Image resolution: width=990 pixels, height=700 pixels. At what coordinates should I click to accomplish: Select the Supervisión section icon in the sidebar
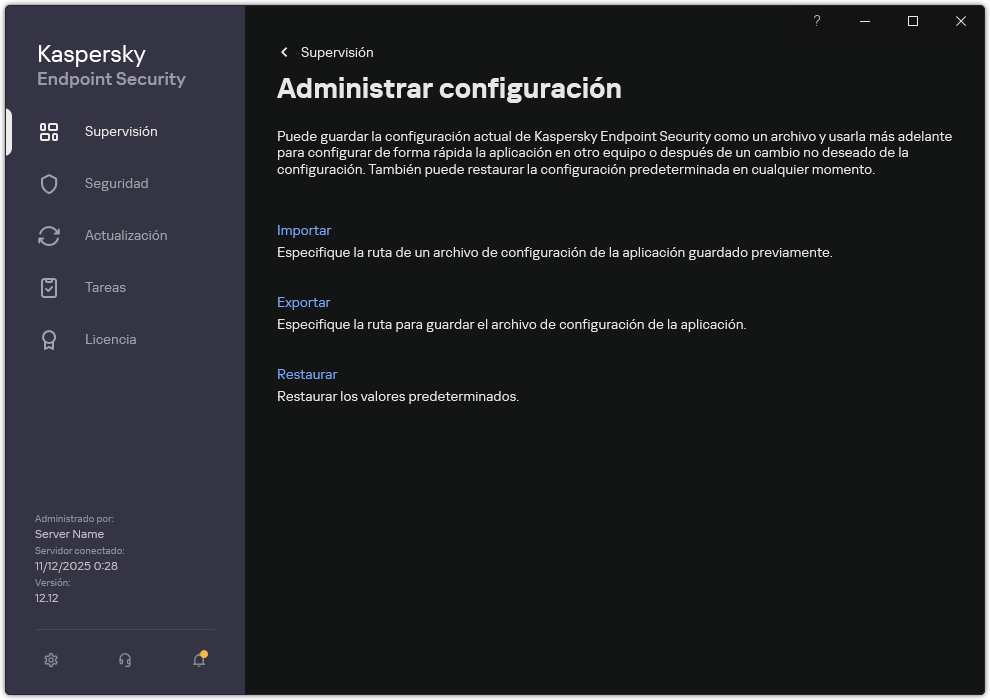click(x=49, y=131)
